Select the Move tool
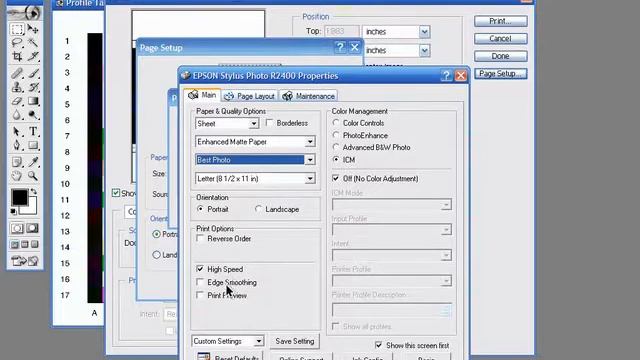This screenshot has height=360, width=640. (x=33, y=29)
